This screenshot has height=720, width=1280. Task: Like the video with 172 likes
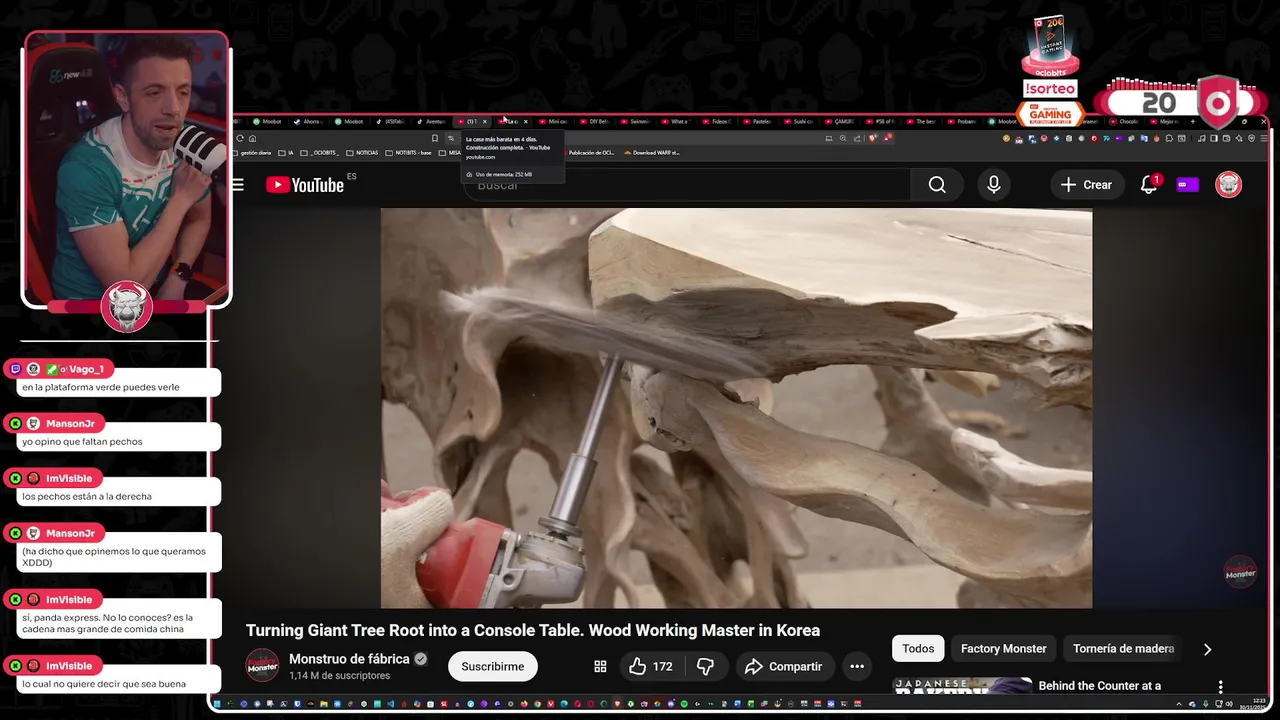point(650,666)
